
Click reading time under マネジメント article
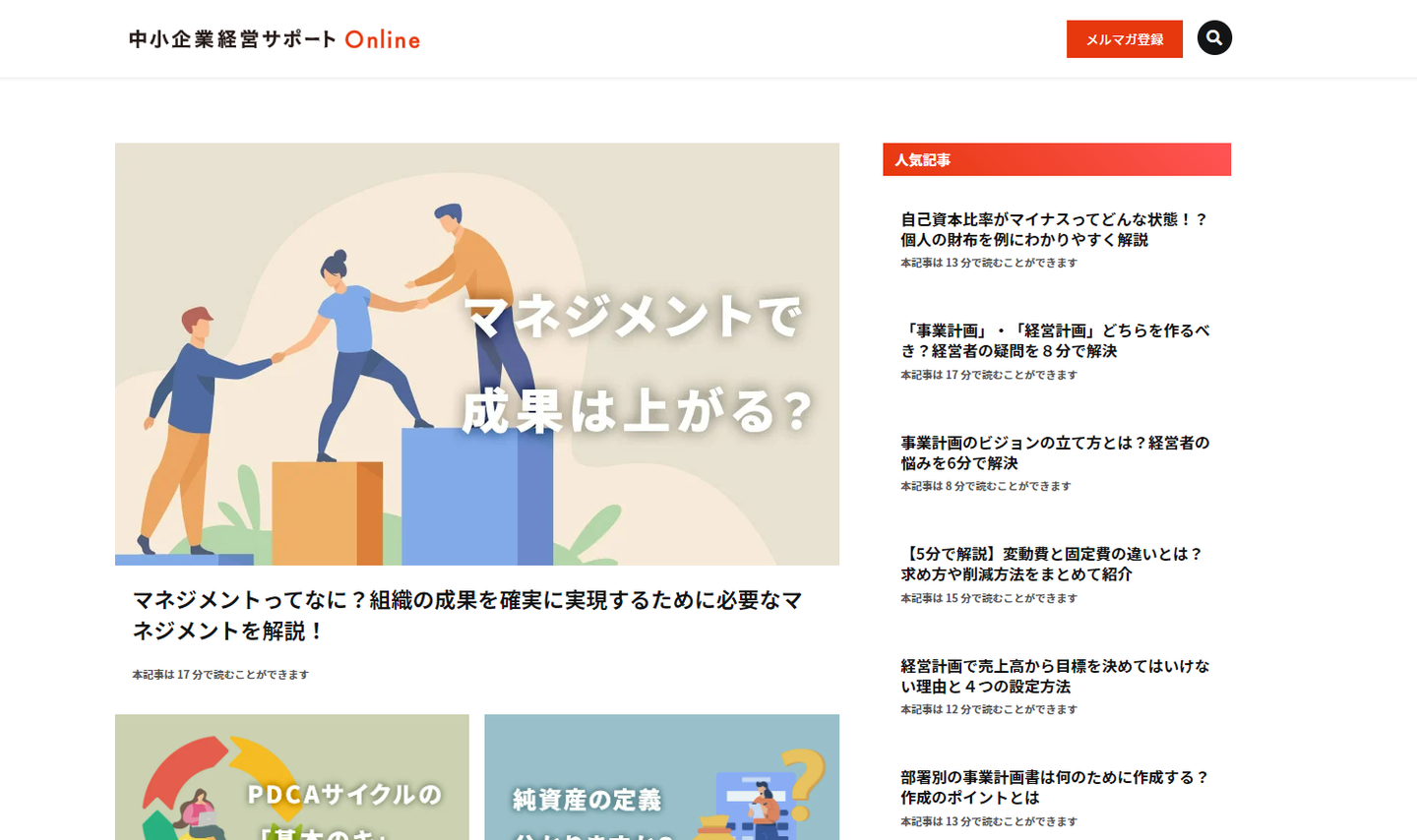click(x=220, y=675)
